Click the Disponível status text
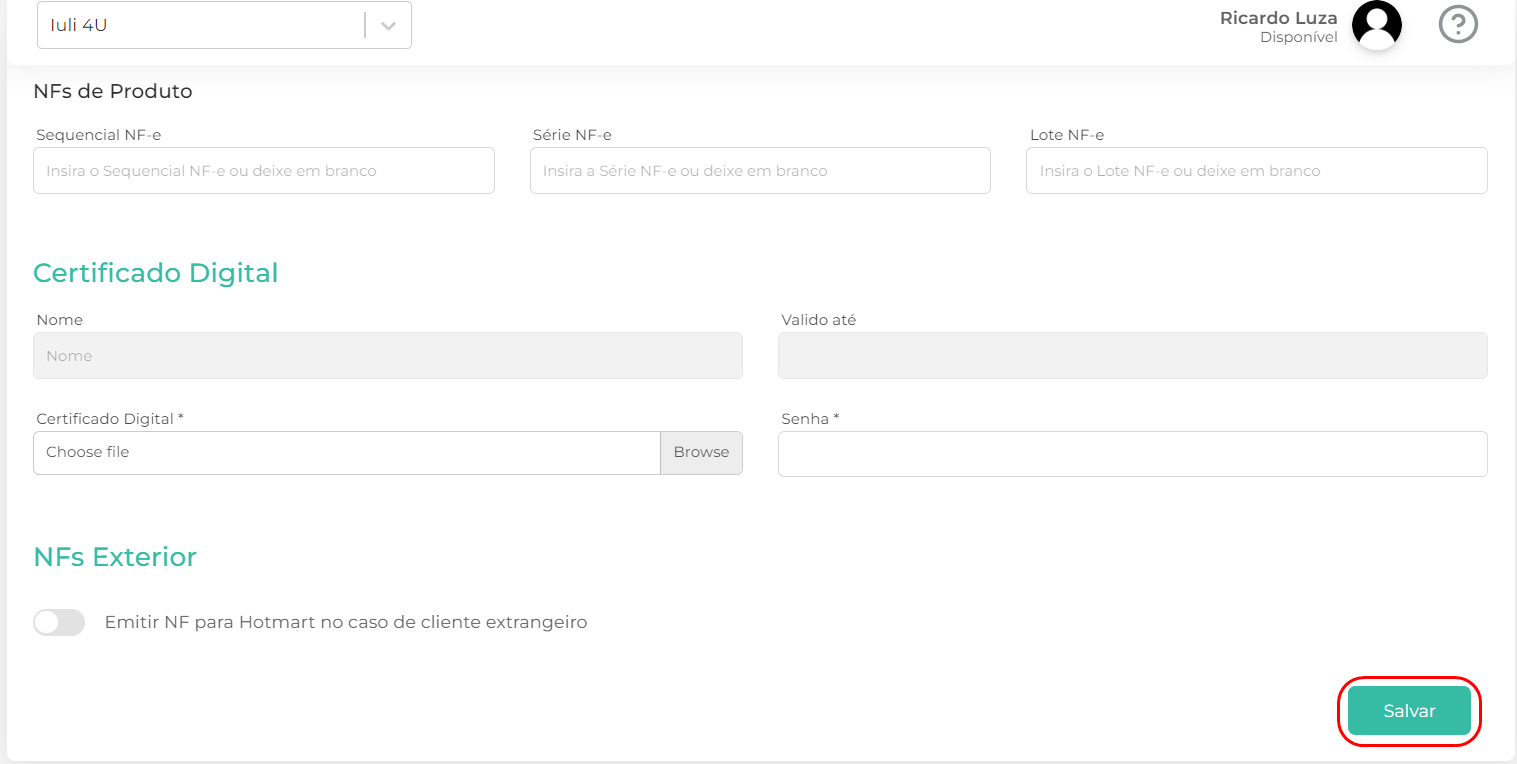The image size is (1517, 764). (x=1298, y=38)
